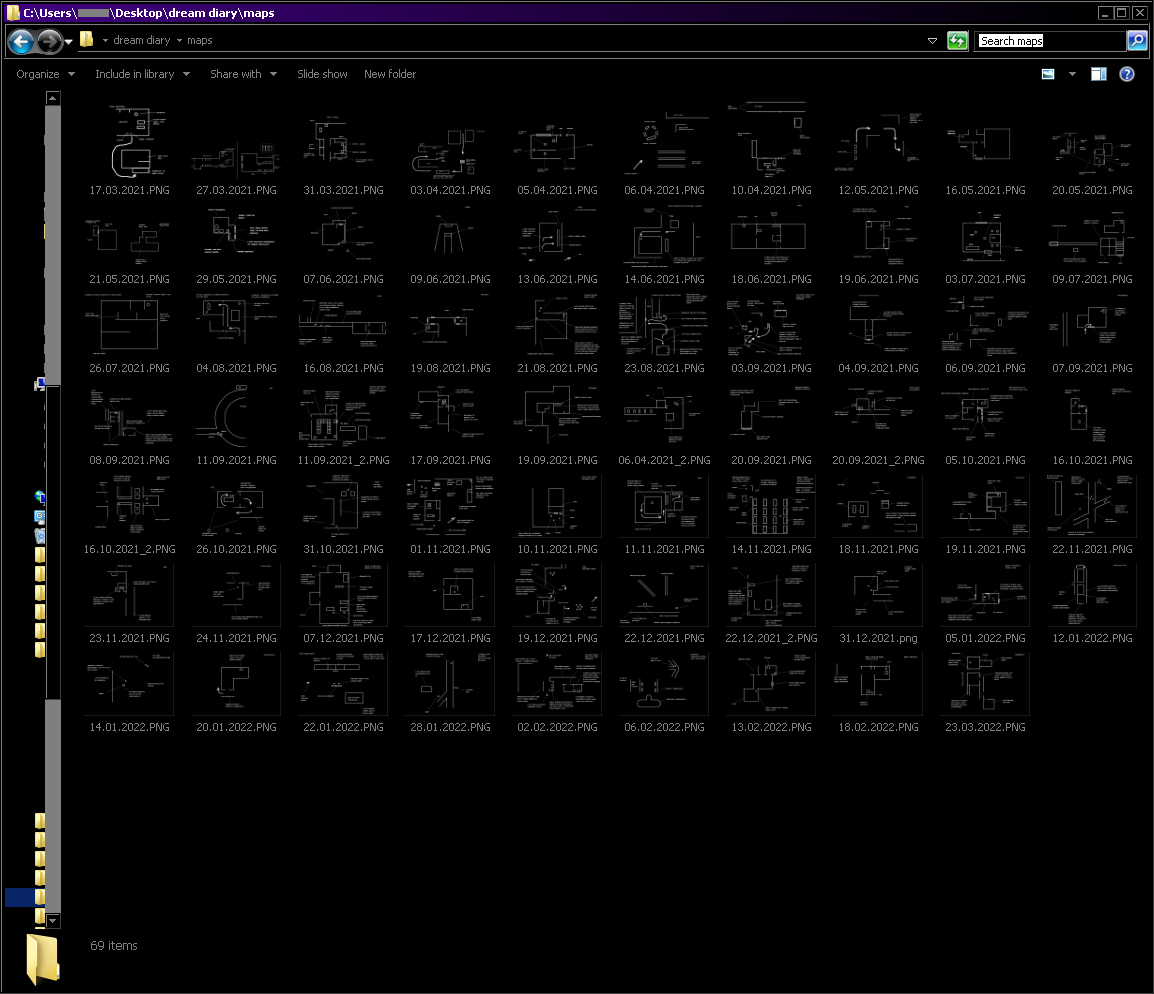Select file 07.09.2021.PNG
This screenshot has height=994, width=1154.
1092,333
